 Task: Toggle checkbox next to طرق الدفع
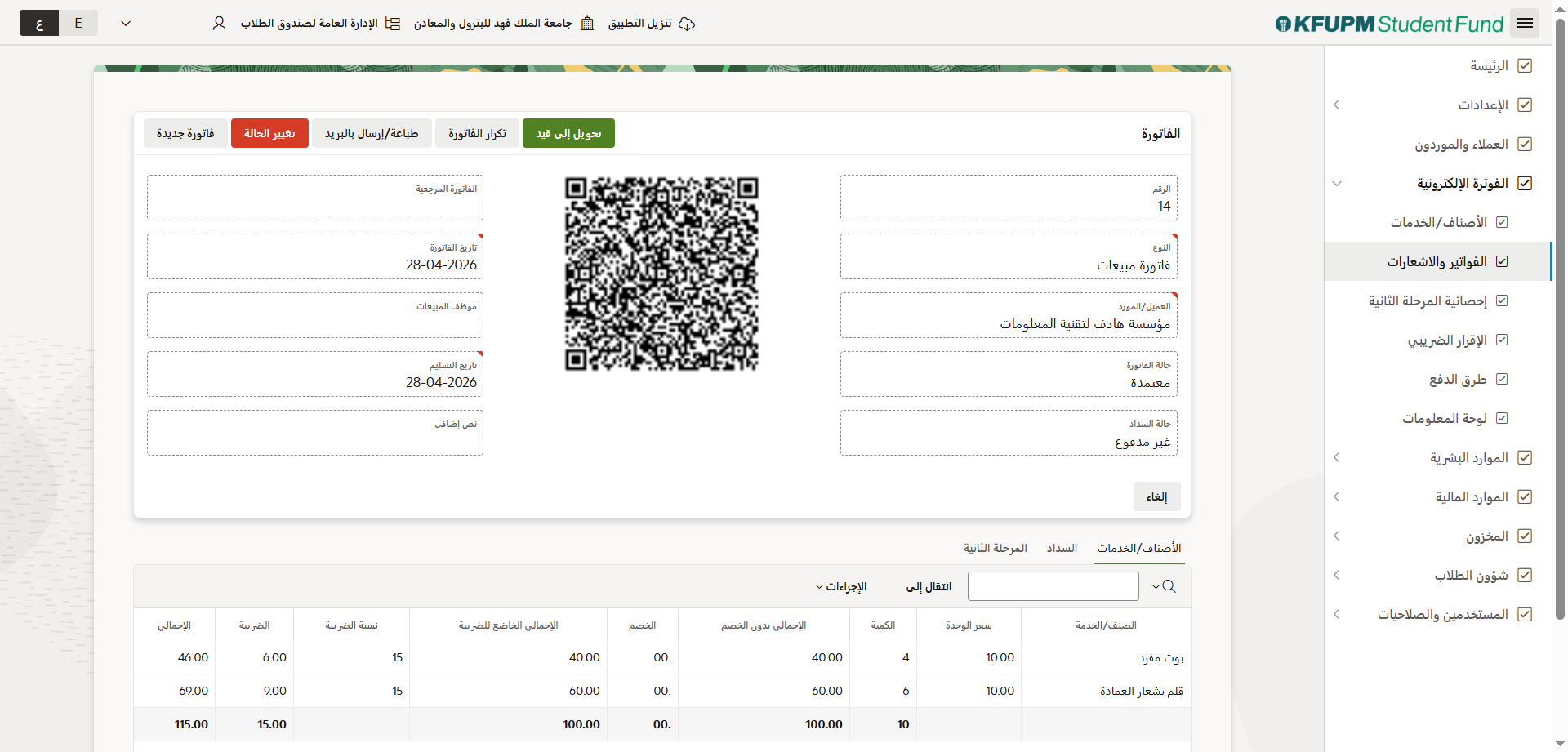tap(1502, 379)
